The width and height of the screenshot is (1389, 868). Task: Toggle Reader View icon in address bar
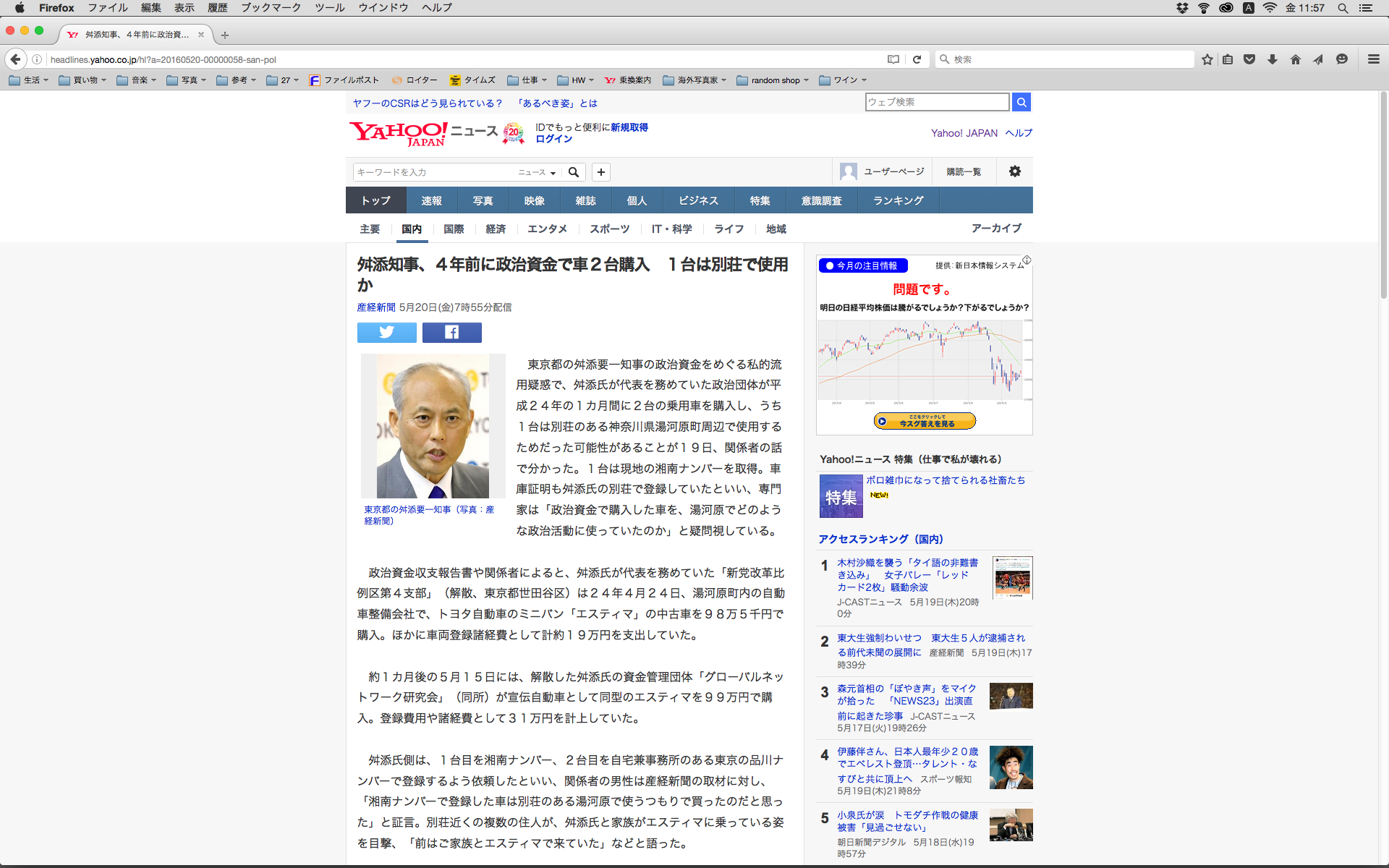(893, 59)
